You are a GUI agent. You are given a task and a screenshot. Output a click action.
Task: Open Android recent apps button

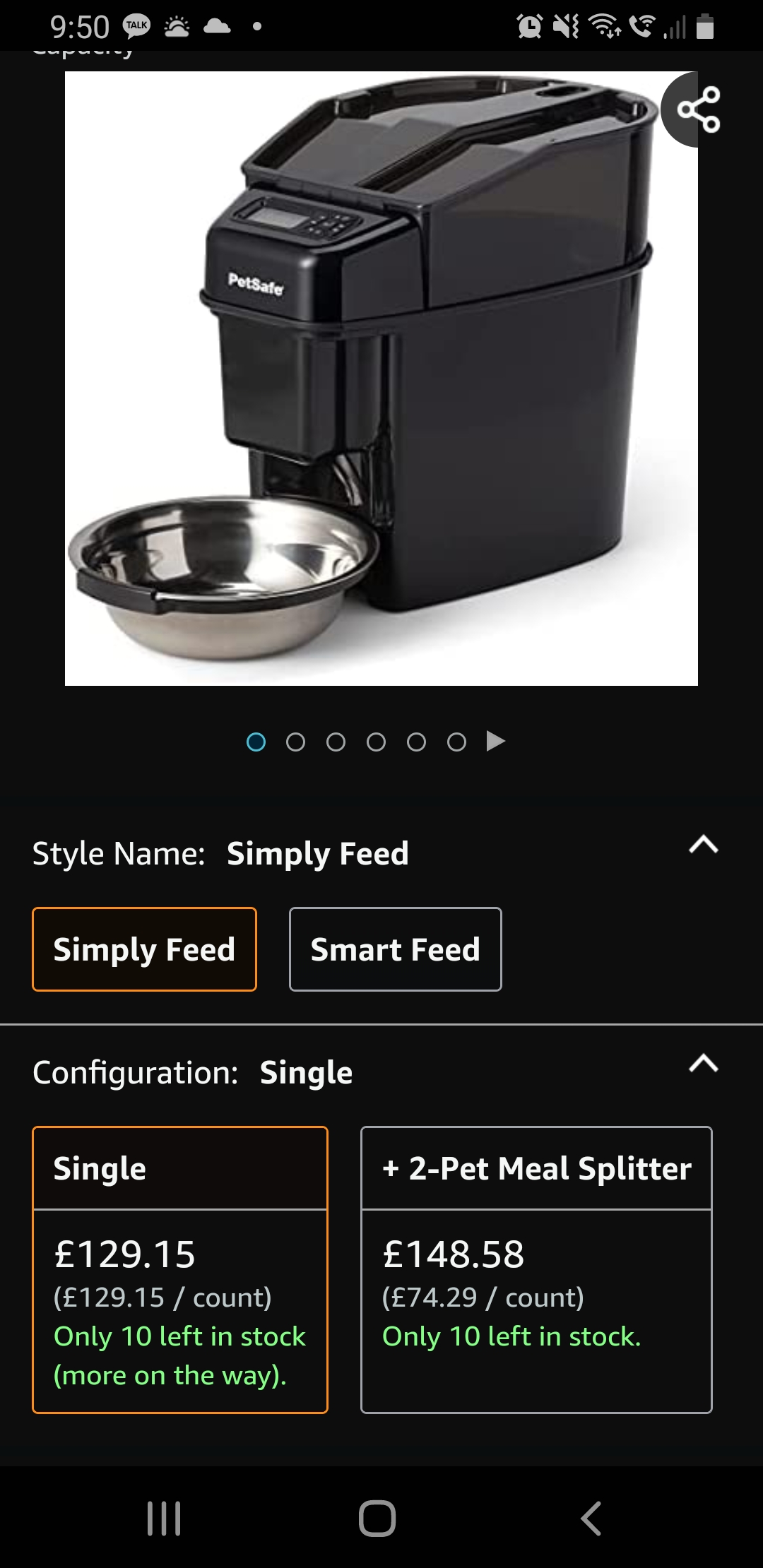pos(164,1518)
